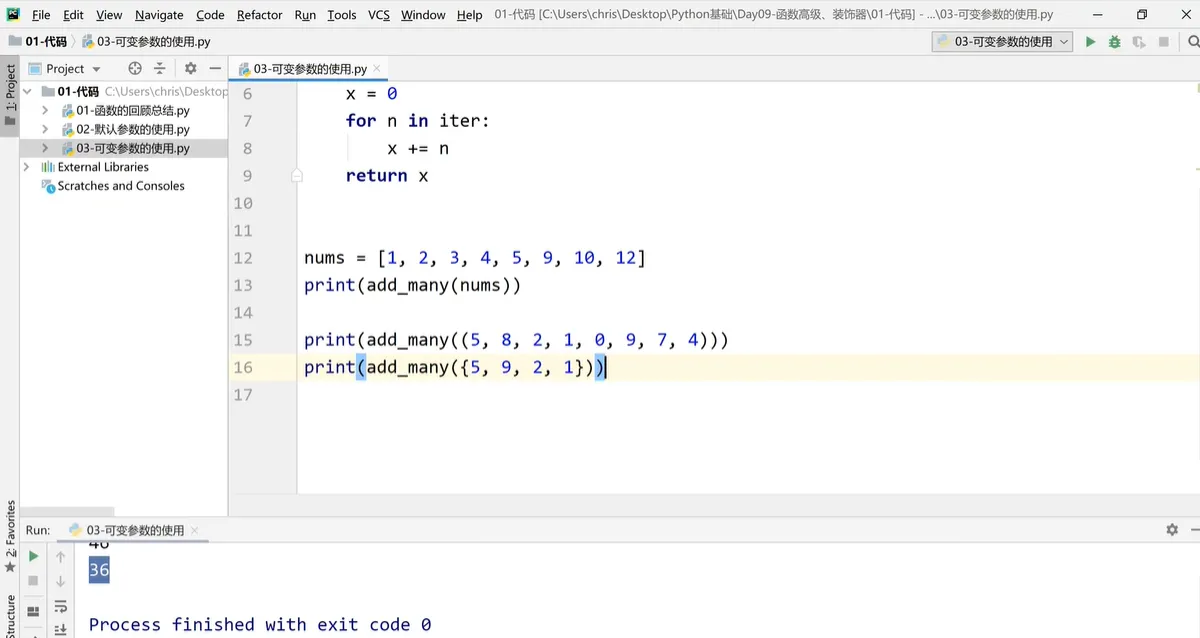Place the cursor on 'return x' line

pyautogui.click(x=387, y=176)
